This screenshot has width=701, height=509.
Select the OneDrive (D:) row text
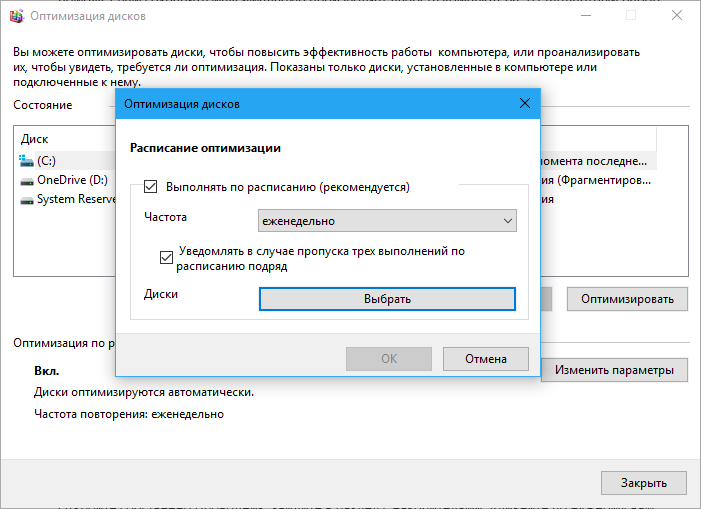click(x=72, y=180)
